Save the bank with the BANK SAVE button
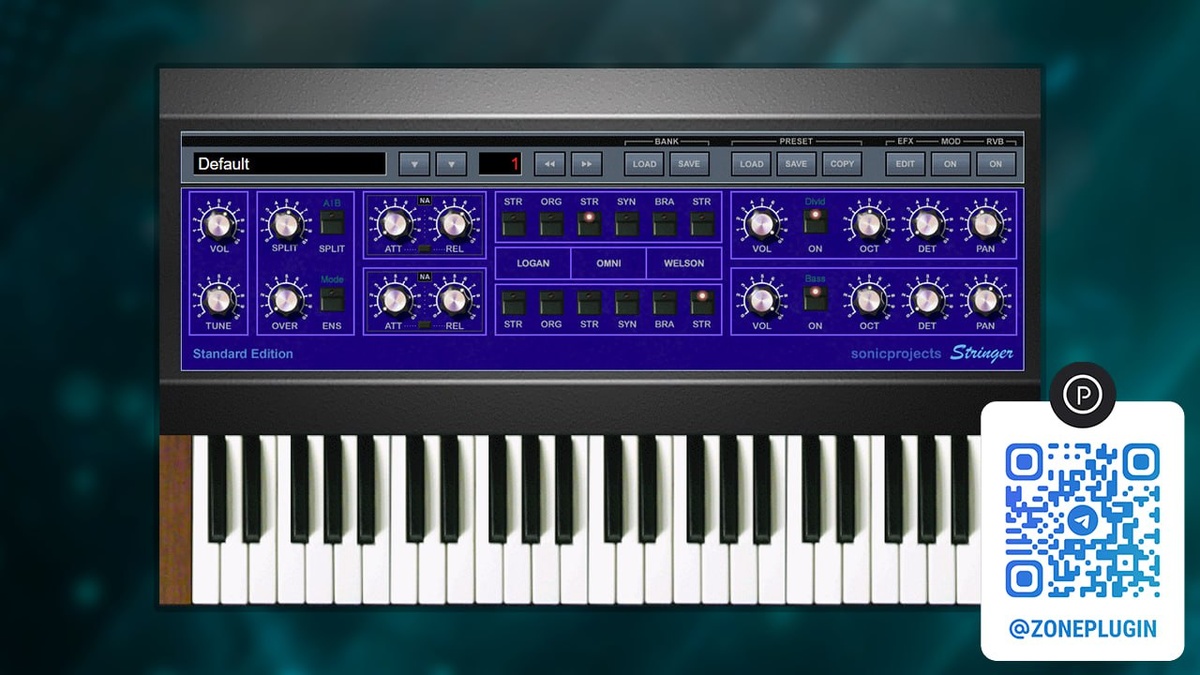The image size is (1200, 675). pos(690,164)
